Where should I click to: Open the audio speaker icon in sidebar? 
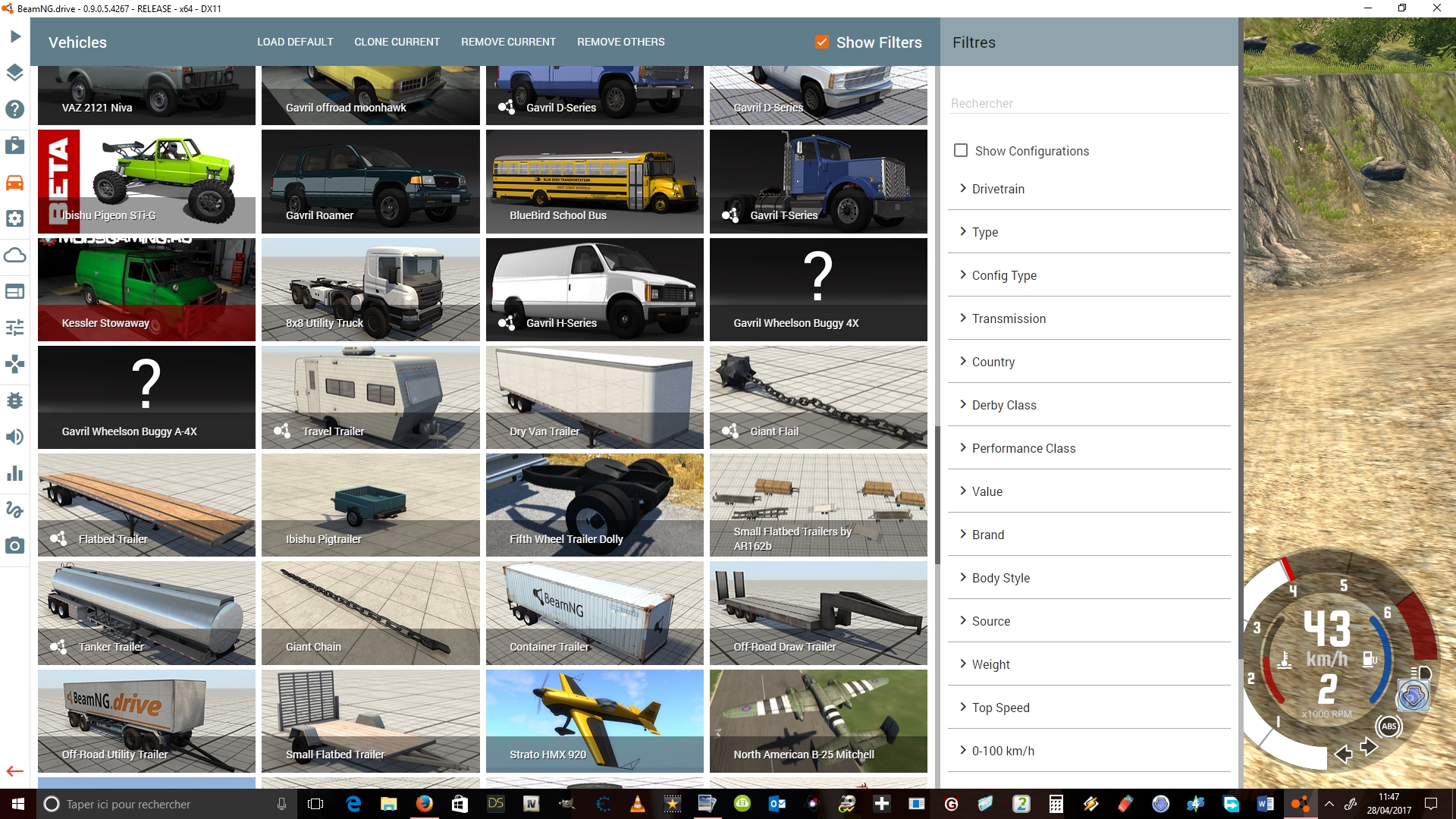[x=15, y=437]
